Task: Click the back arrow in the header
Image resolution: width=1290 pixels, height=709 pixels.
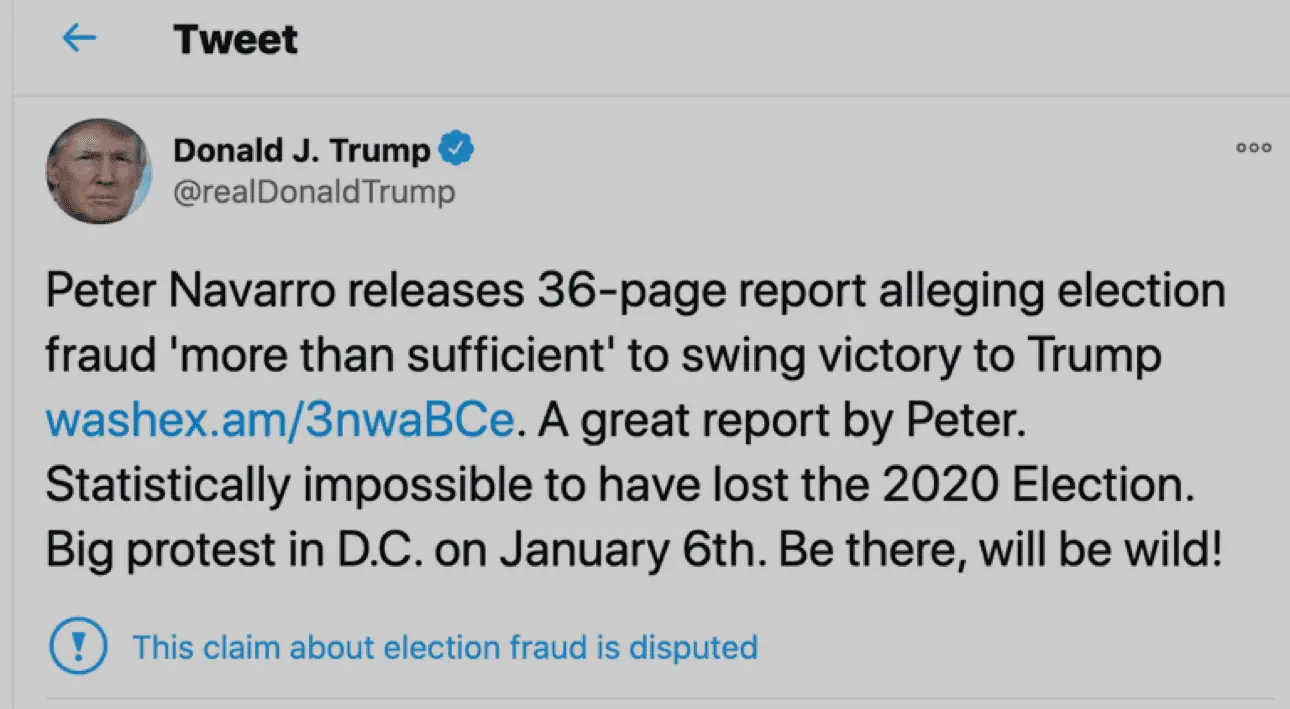Action: click(x=79, y=39)
